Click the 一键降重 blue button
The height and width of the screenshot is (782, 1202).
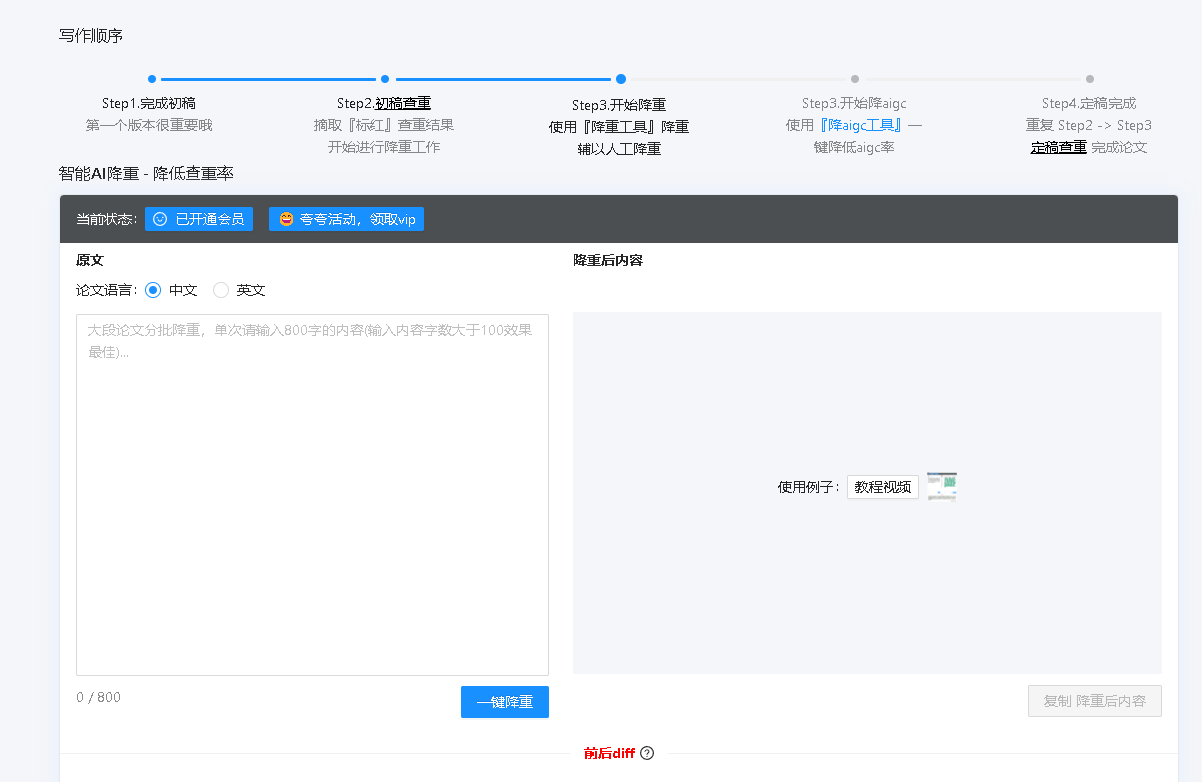pyautogui.click(x=504, y=702)
